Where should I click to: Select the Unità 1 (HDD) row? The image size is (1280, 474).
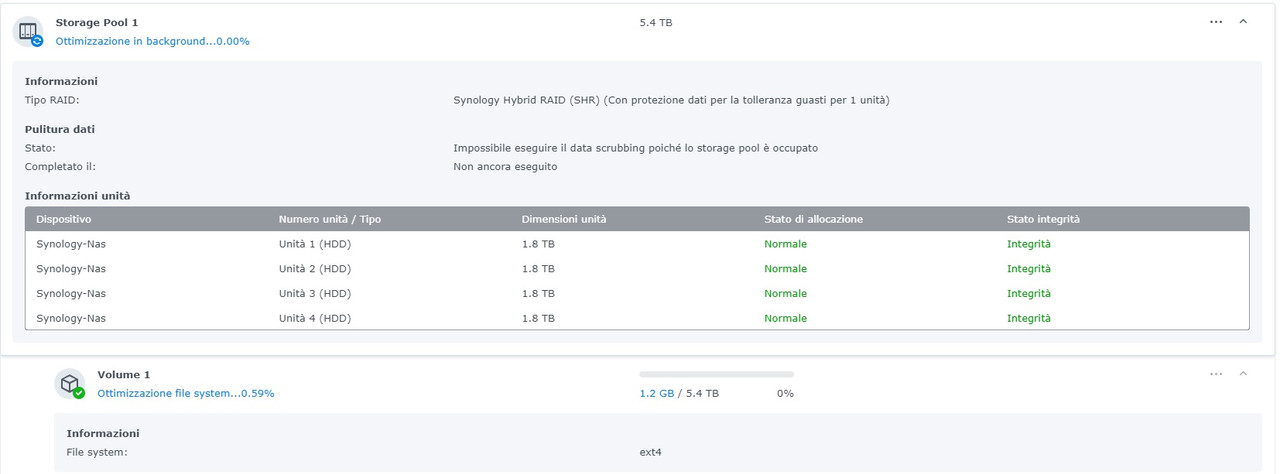[315, 244]
